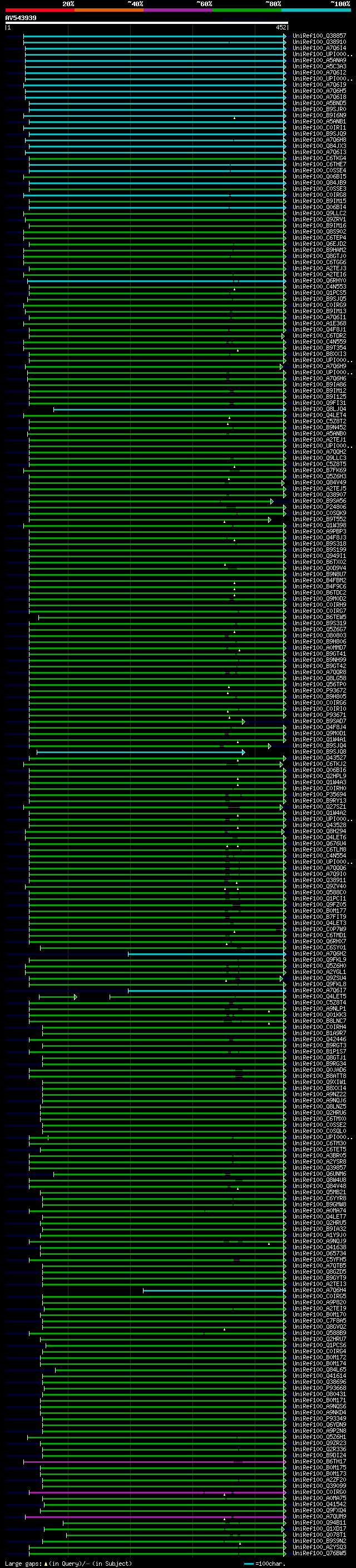Select hit label UniRef100_A5ANB1
This screenshot has width=356, height=1568.
(x=319, y=121)
